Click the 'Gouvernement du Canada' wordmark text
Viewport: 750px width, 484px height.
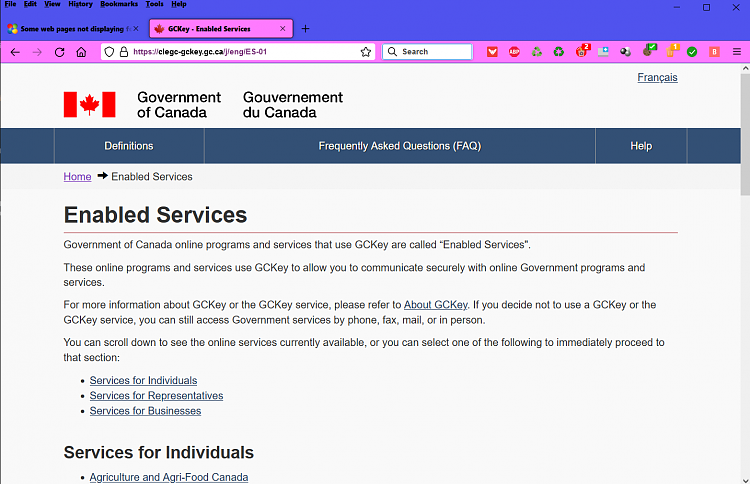[x=293, y=105]
